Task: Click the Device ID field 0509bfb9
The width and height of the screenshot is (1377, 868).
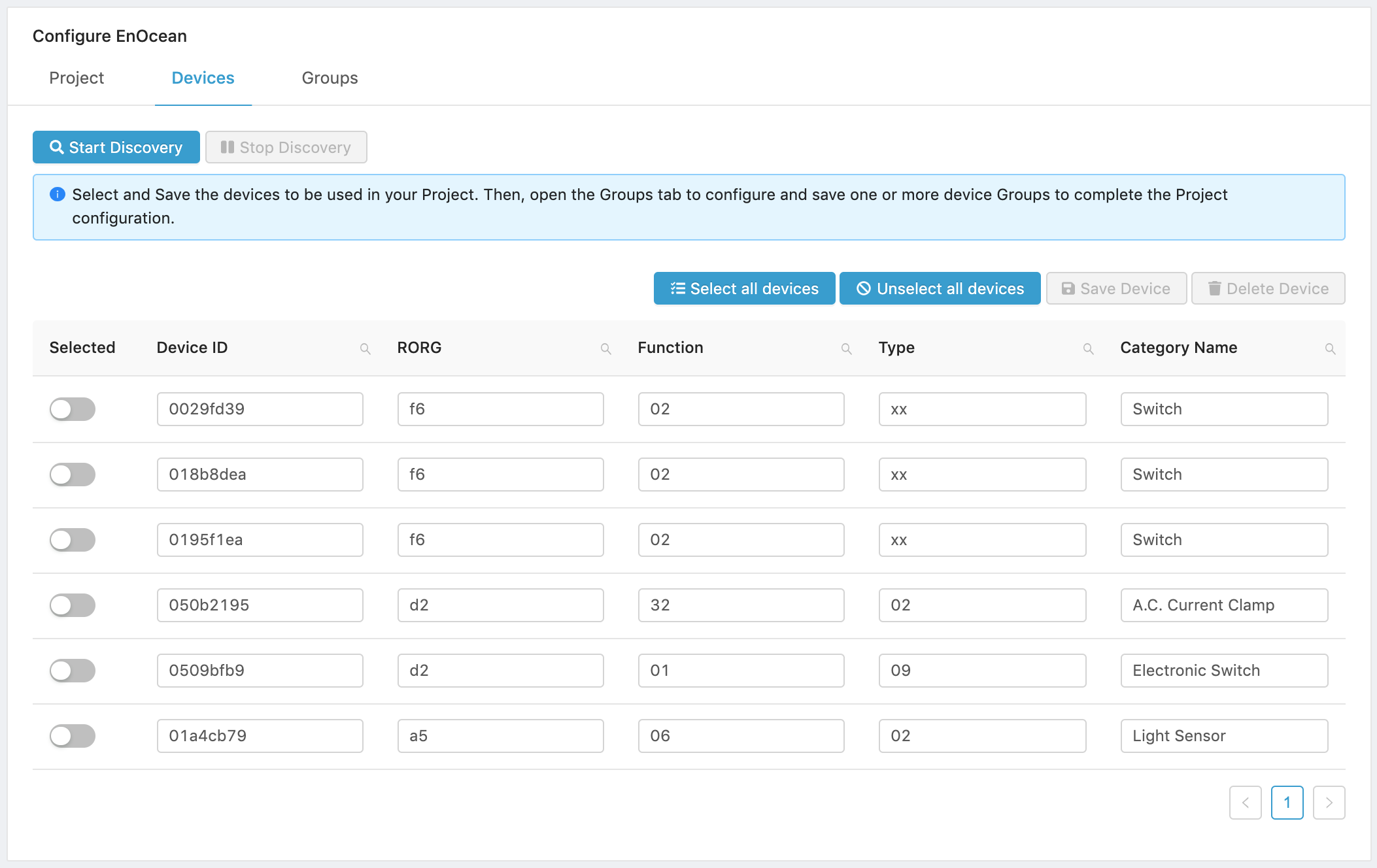Action: tap(260, 671)
